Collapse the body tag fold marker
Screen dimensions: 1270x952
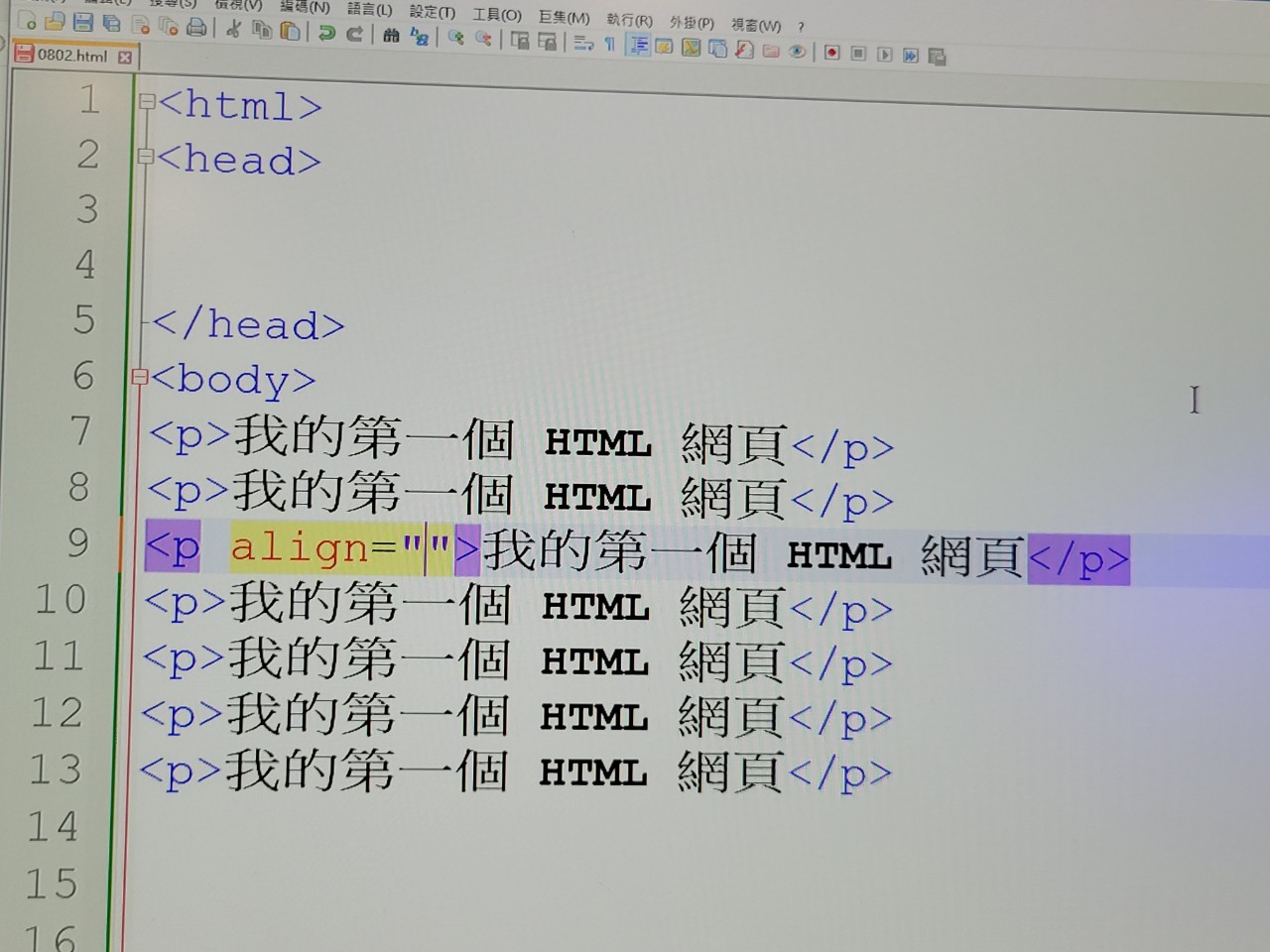pyautogui.click(x=139, y=376)
